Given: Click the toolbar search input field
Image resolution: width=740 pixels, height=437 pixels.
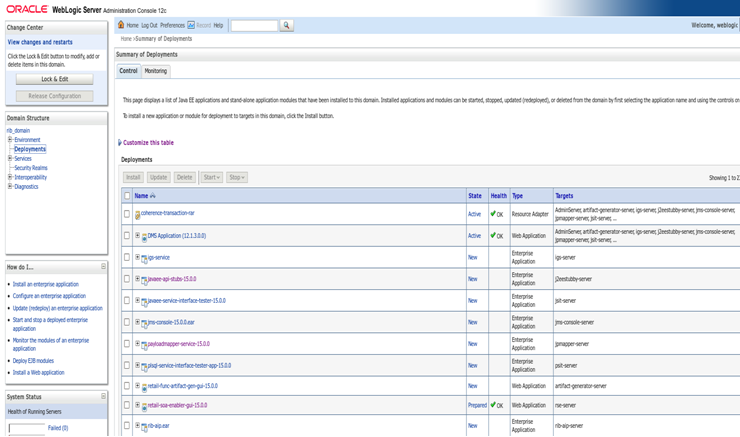Looking at the screenshot, I should (254, 25).
